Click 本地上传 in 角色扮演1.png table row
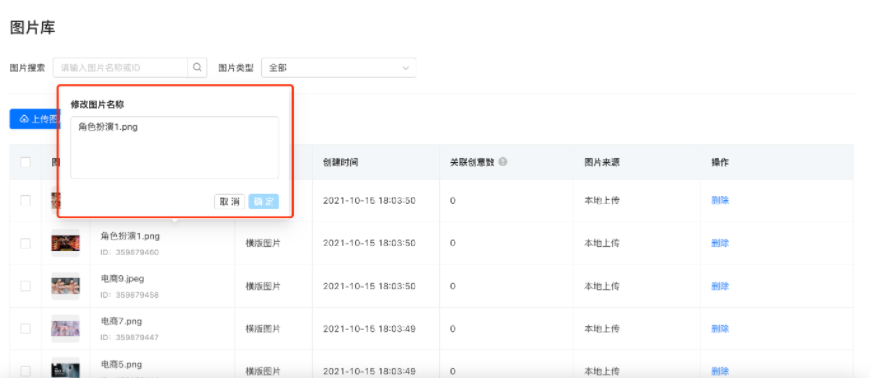 [x=602, y=243]
